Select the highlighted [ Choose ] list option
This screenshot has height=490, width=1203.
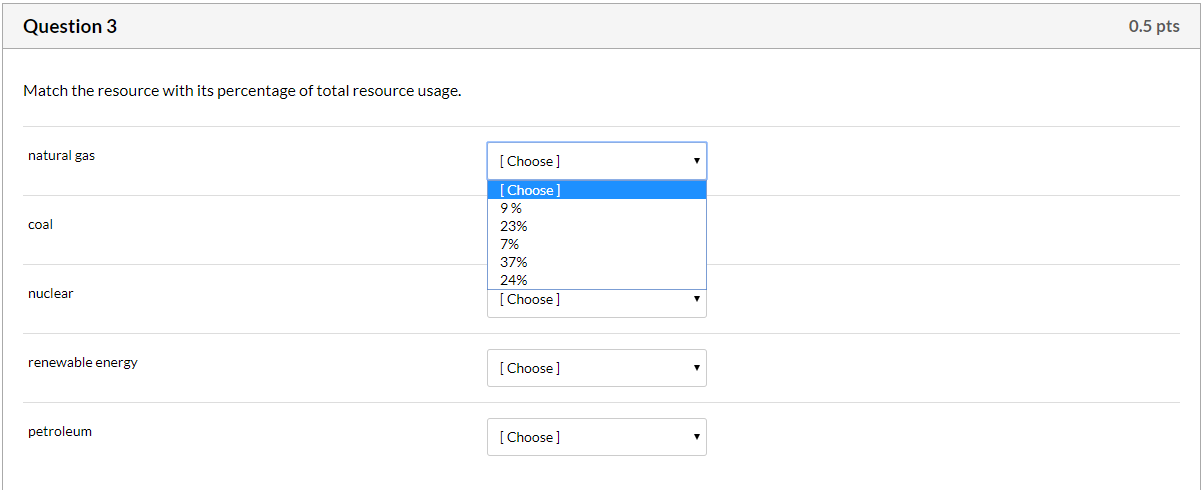(597, 190)
